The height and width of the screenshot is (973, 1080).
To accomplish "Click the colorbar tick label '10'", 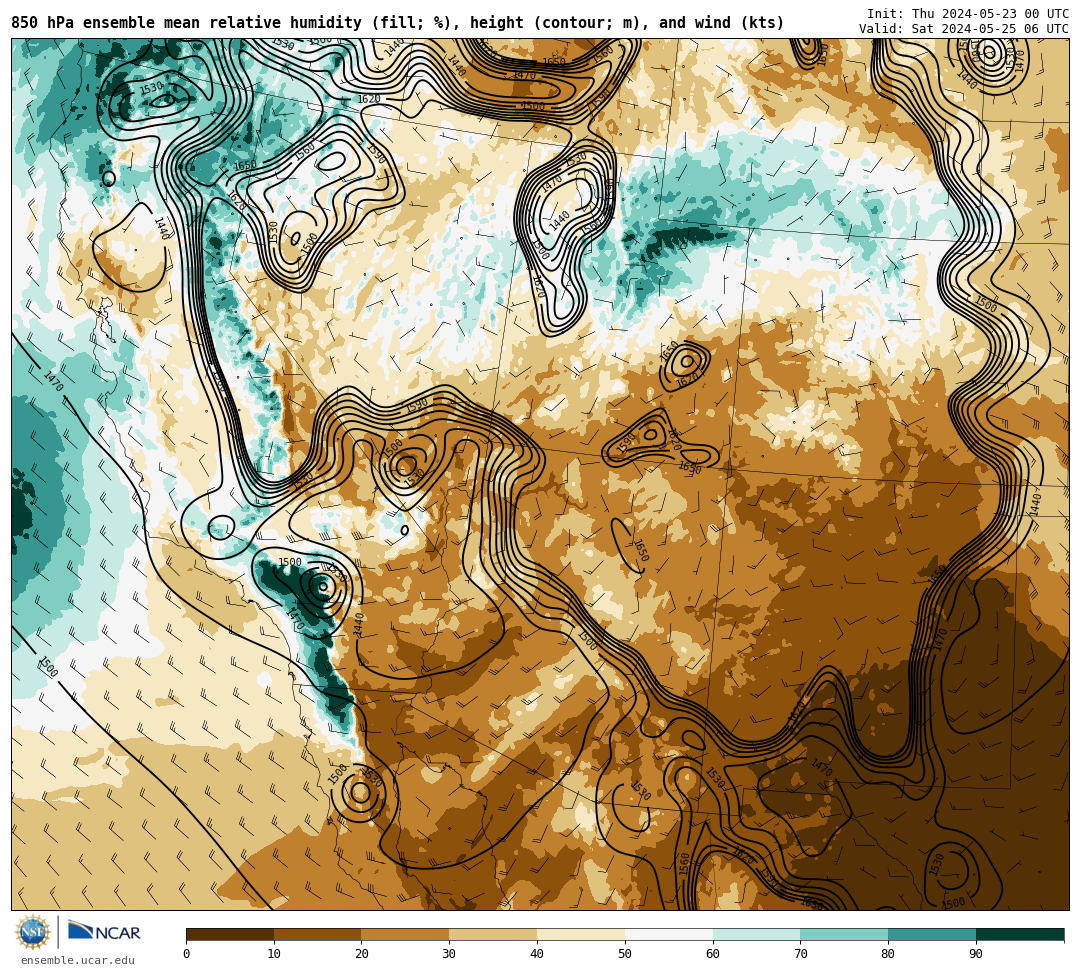I will [x=274, y=954].
